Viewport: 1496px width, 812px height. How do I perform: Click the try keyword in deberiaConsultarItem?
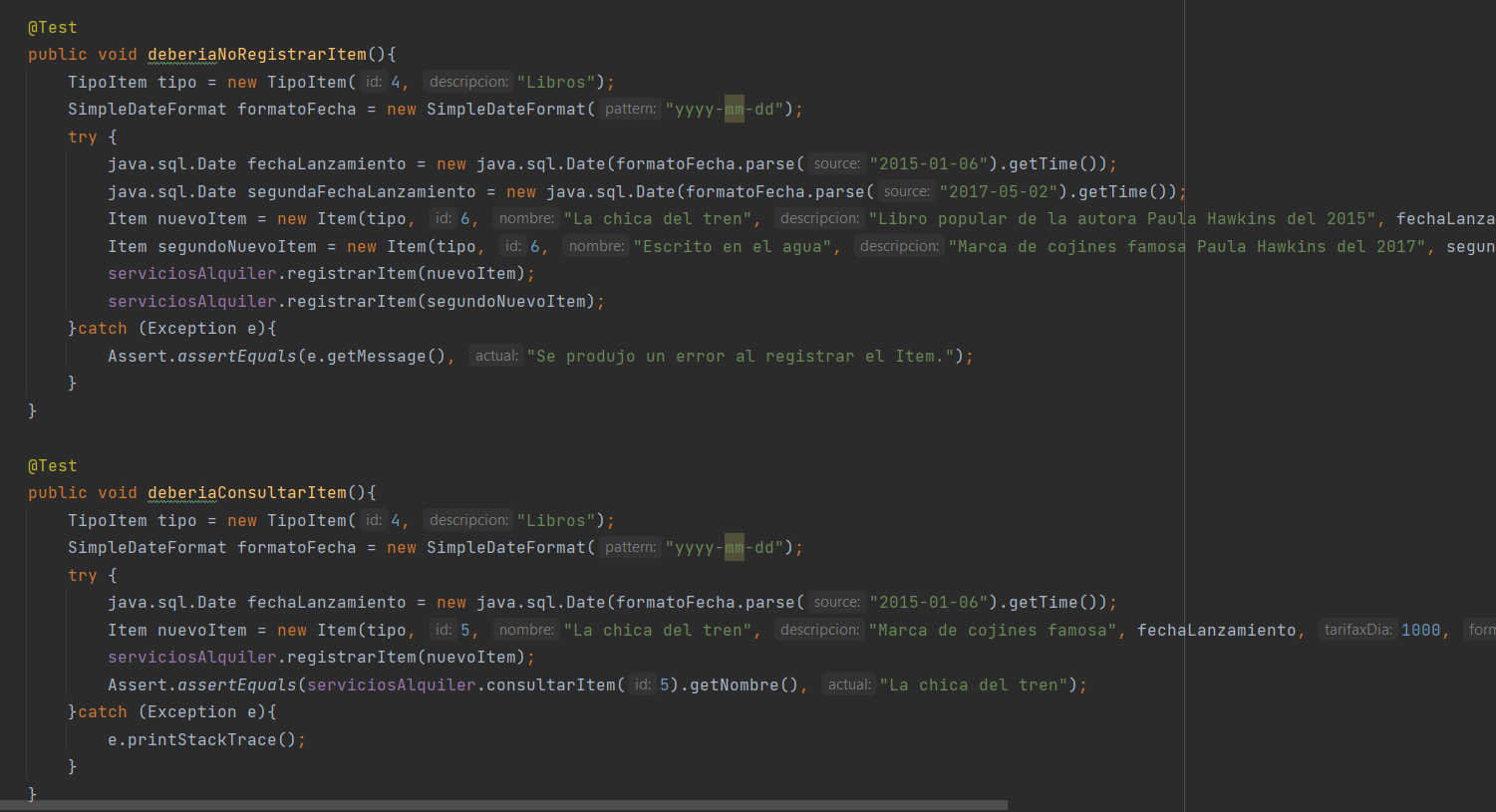(83, 574)
